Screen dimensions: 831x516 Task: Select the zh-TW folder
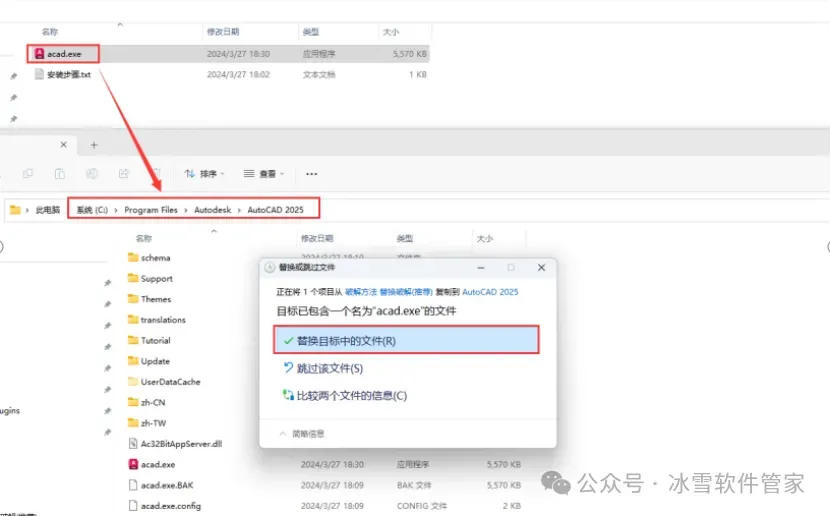(x=147, y=423)
